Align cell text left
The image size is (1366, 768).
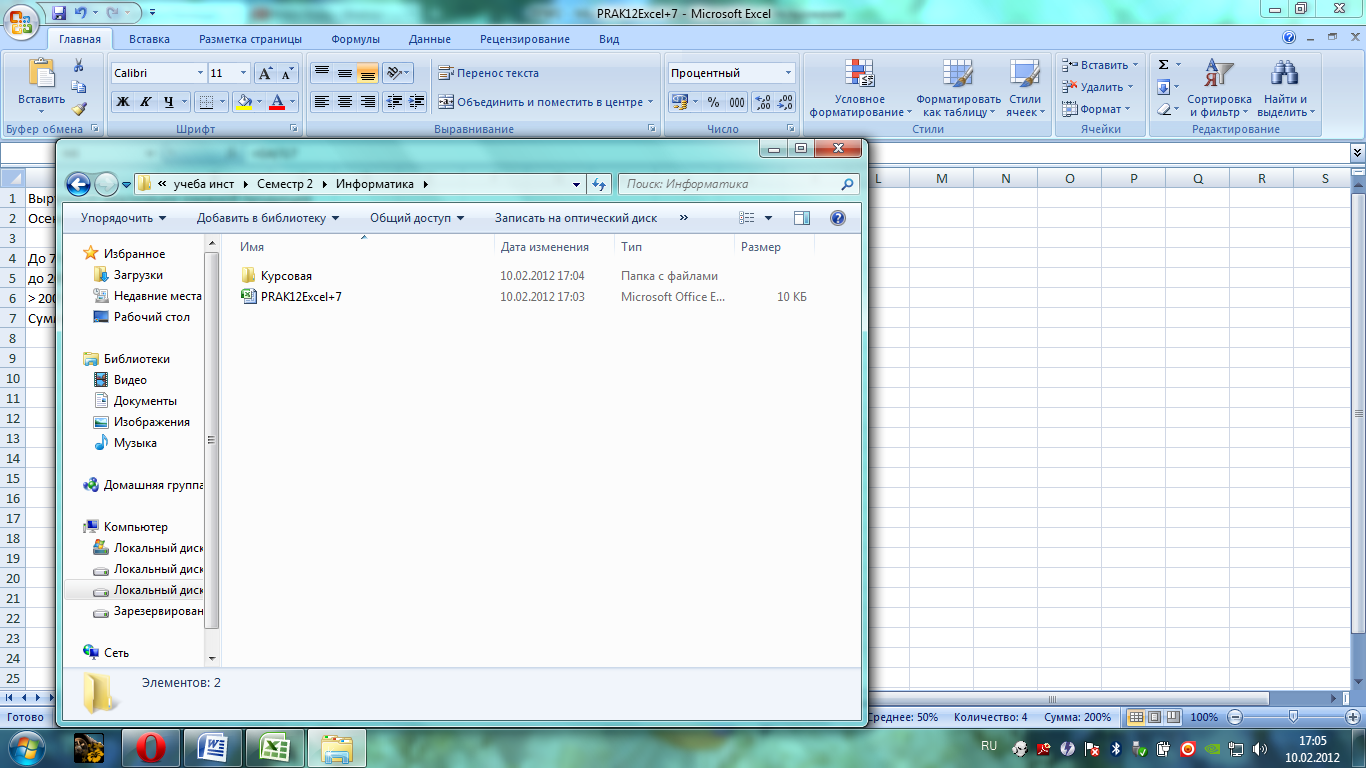click(321, 102)
